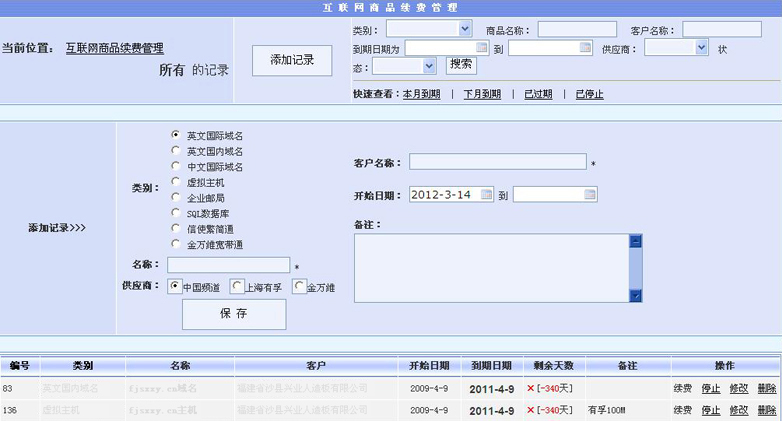Choose the SQL数据库 radio option

[x=176, y=213]
